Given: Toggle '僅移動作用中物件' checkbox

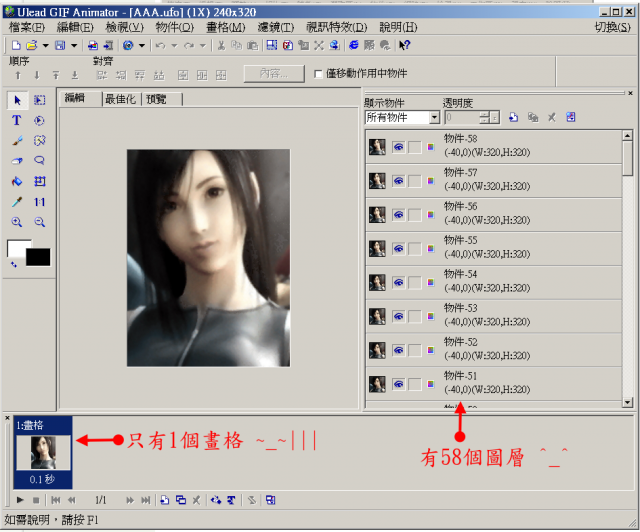Looking at the screenshot, I should click(x=318, y=74).
